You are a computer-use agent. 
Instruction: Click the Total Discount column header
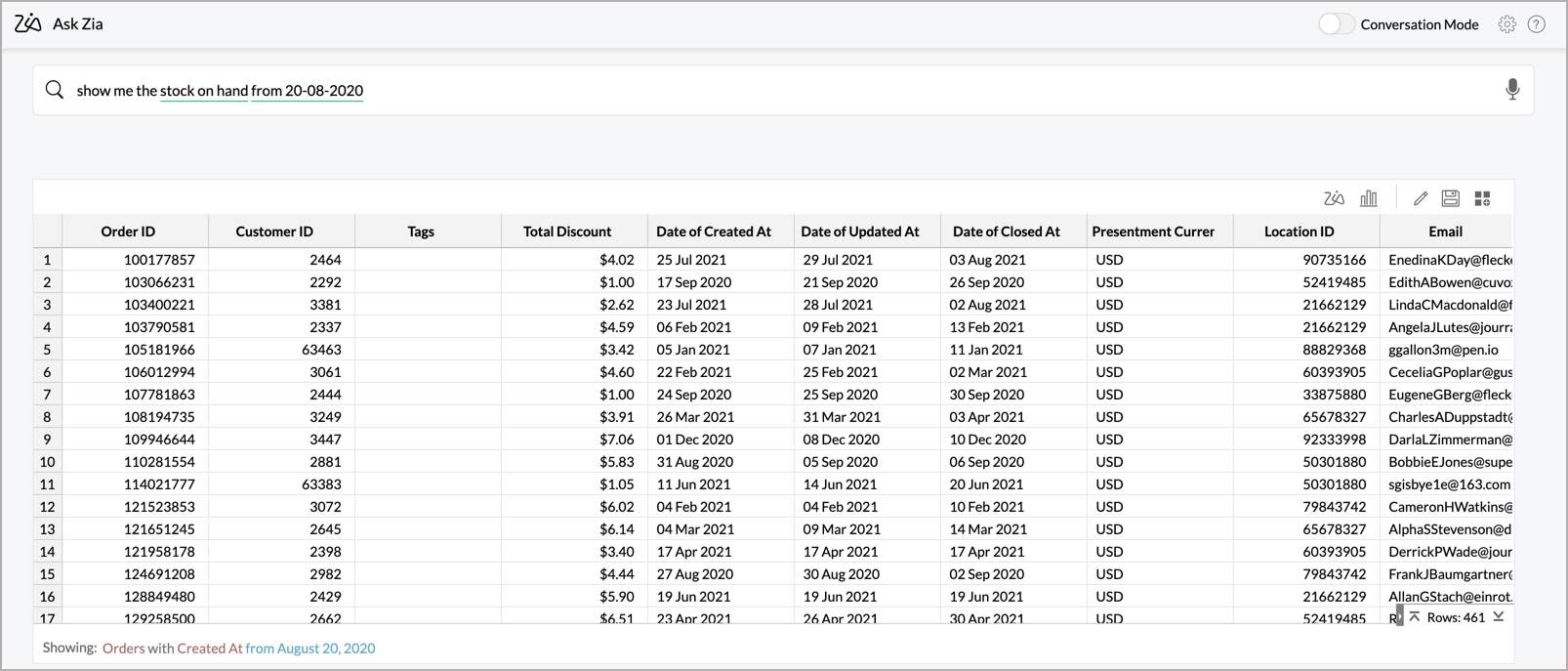coord(566,231)
